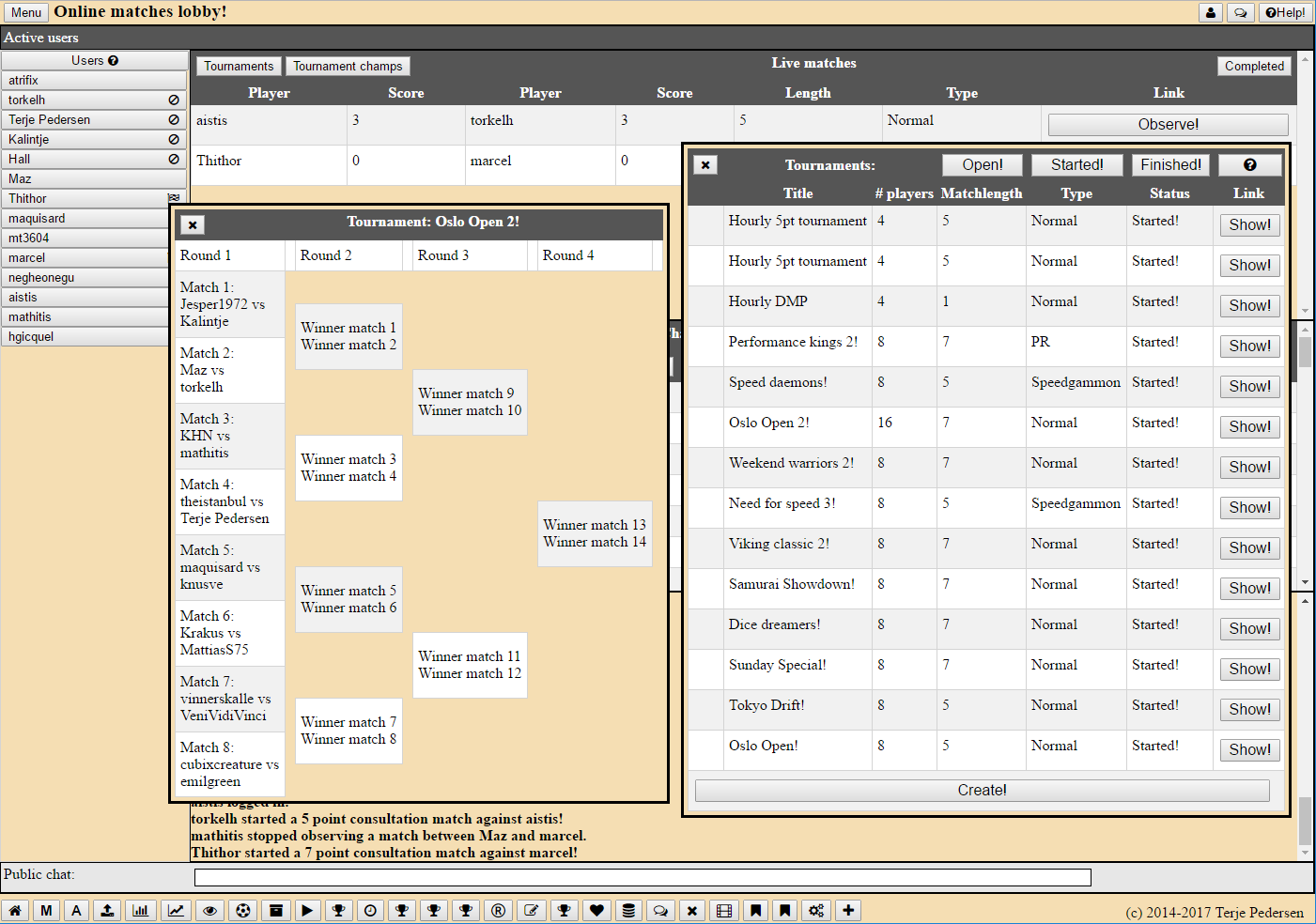
Task: Click the soccer ball icon
Action: pyautogui.click(x=243, y=910)
